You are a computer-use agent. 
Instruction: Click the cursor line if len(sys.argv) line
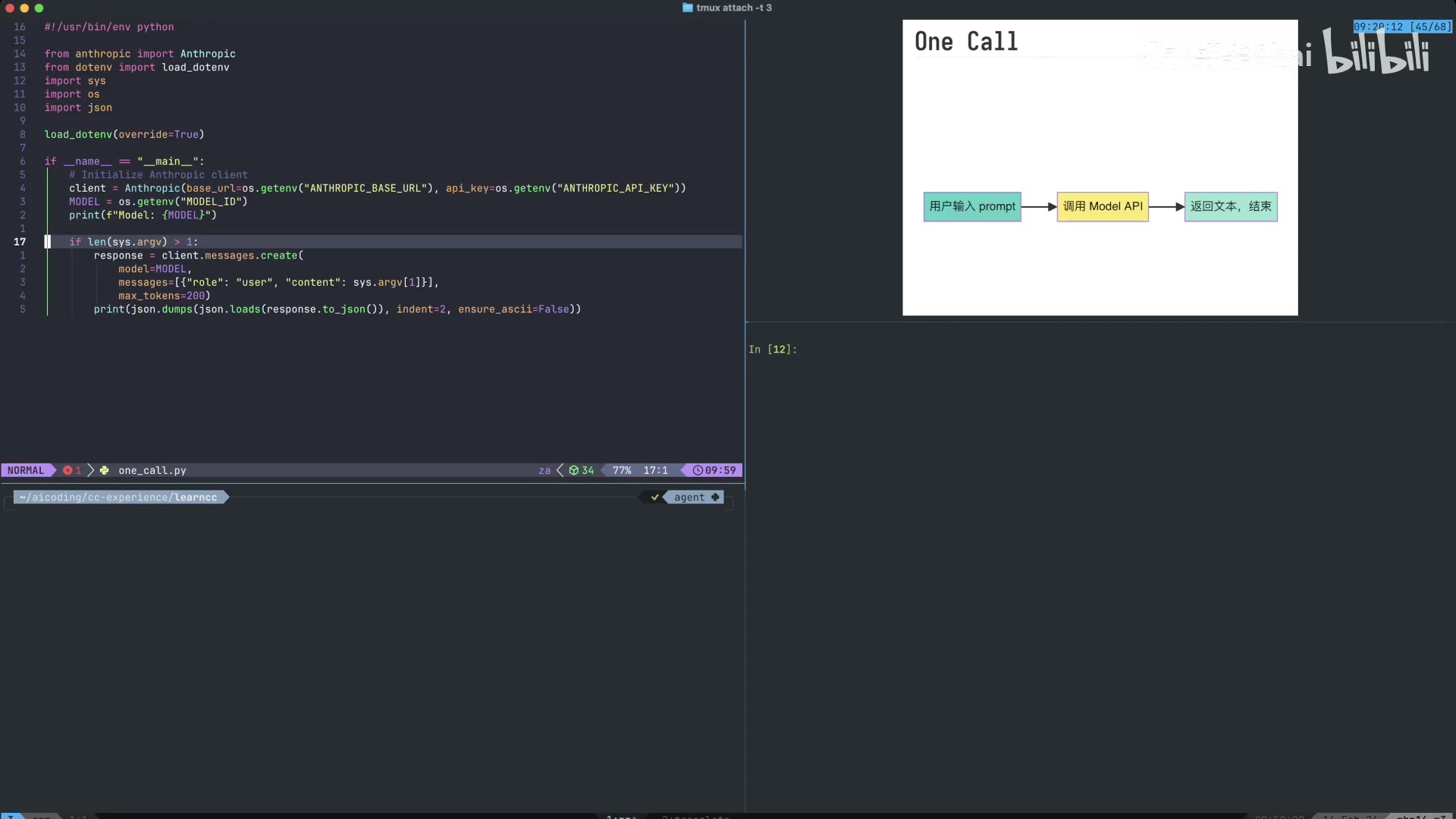pyautogui.click(x=133, y=242)
